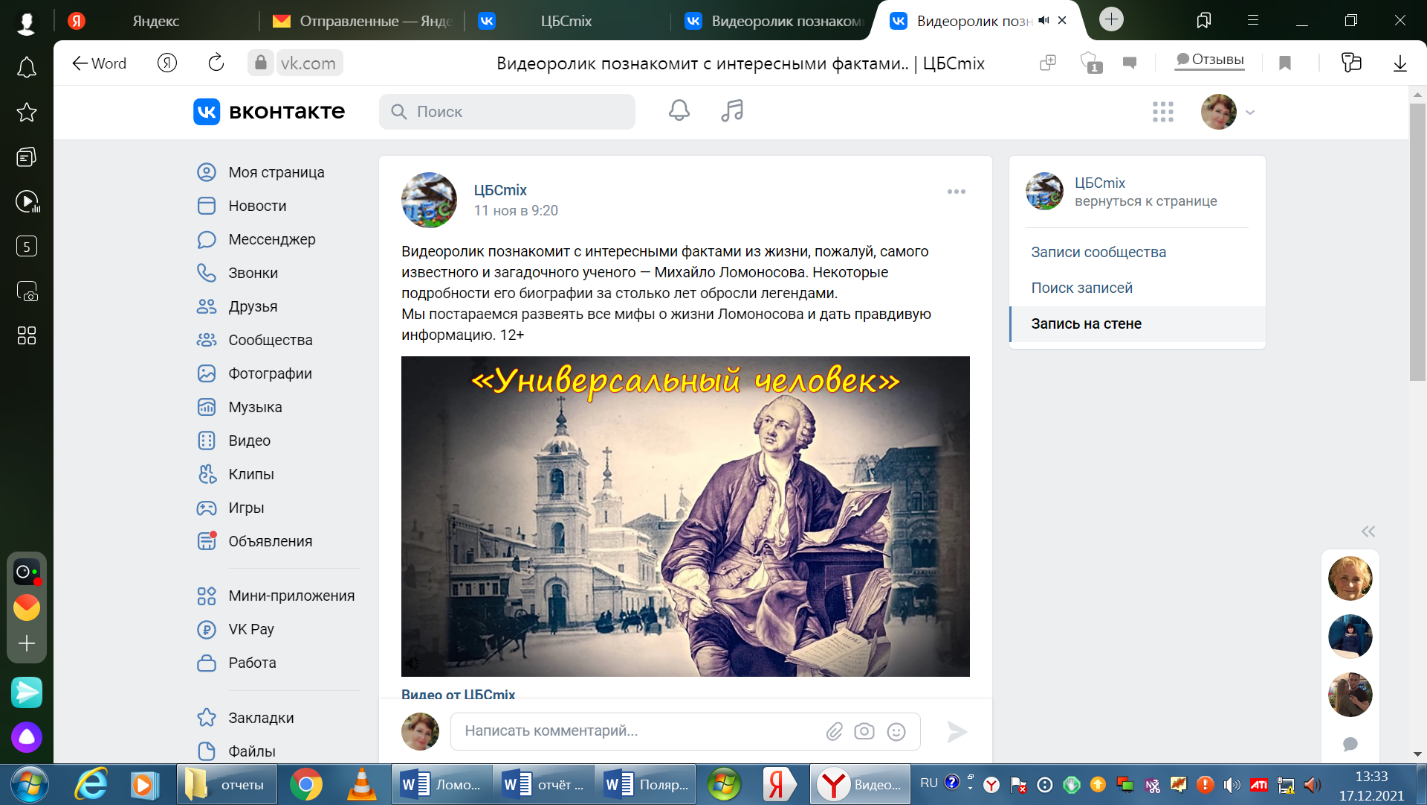Go to Мессенджер in left menu
Image resolution: width=1427 pixels, height=805 pixels.
point(271,239)
